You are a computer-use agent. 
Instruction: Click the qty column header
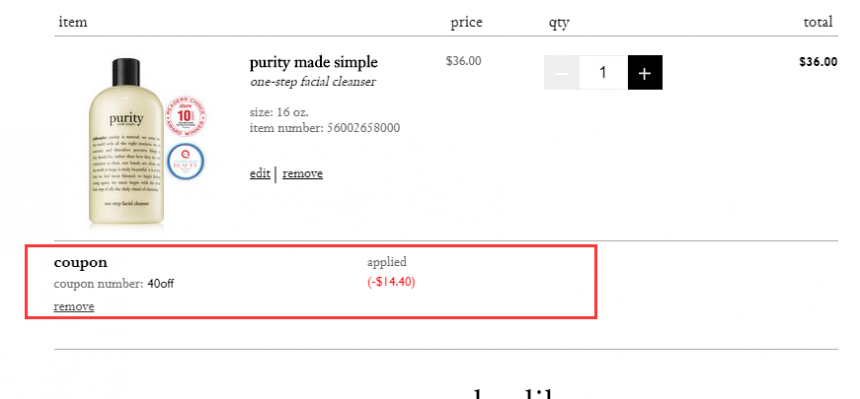tap(559, 23)
